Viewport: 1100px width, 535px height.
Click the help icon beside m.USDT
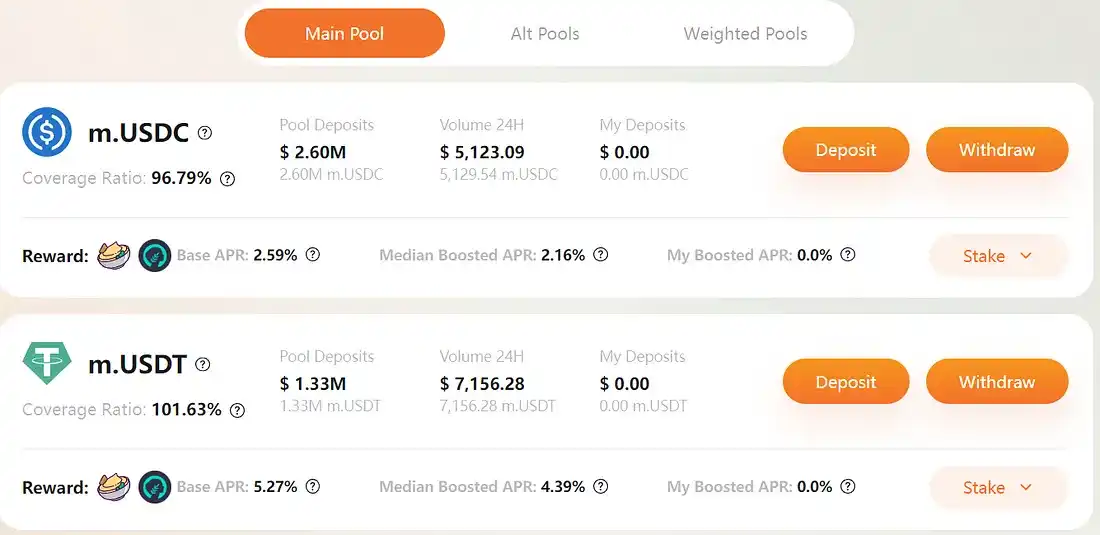click(x=203, y=365)
